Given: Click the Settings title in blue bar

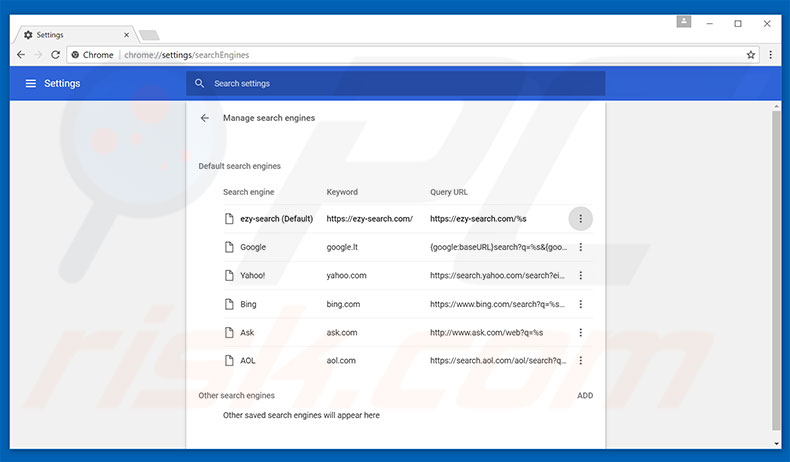Looking at the screenshot, I should [62, 84].
